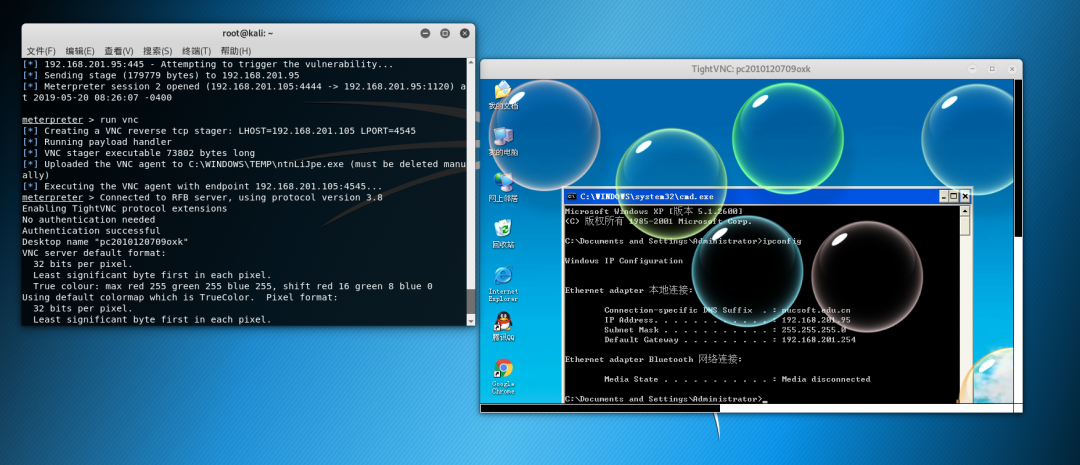
Task: Close the root@kali terminal window
Action: 465,33
